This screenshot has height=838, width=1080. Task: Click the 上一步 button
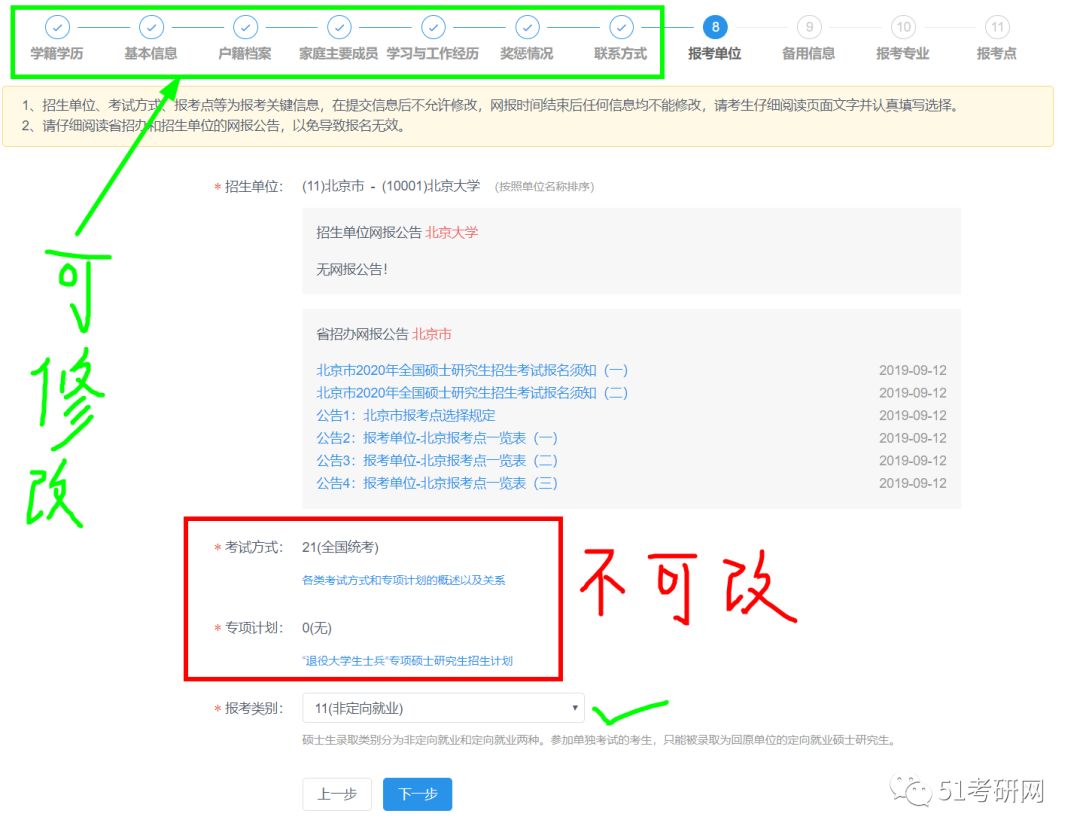pos(337,795)
